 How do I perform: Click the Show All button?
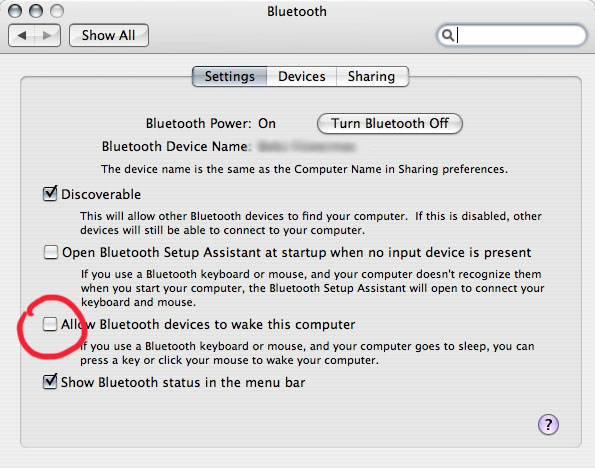click(109, 36)
